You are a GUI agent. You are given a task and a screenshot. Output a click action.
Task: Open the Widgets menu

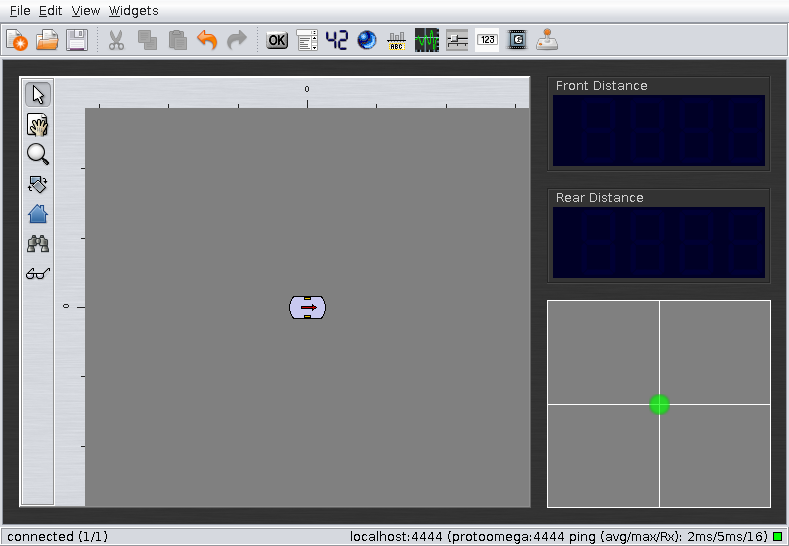coord(133,11)
